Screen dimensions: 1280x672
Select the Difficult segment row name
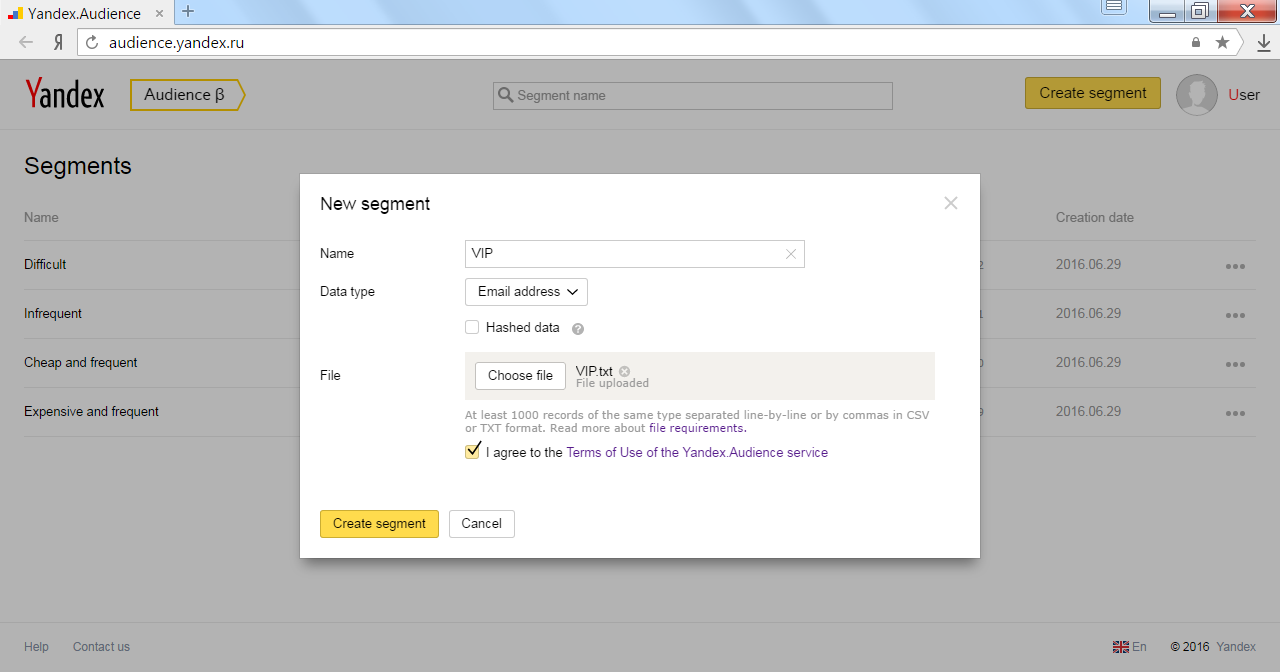(45, 265)
